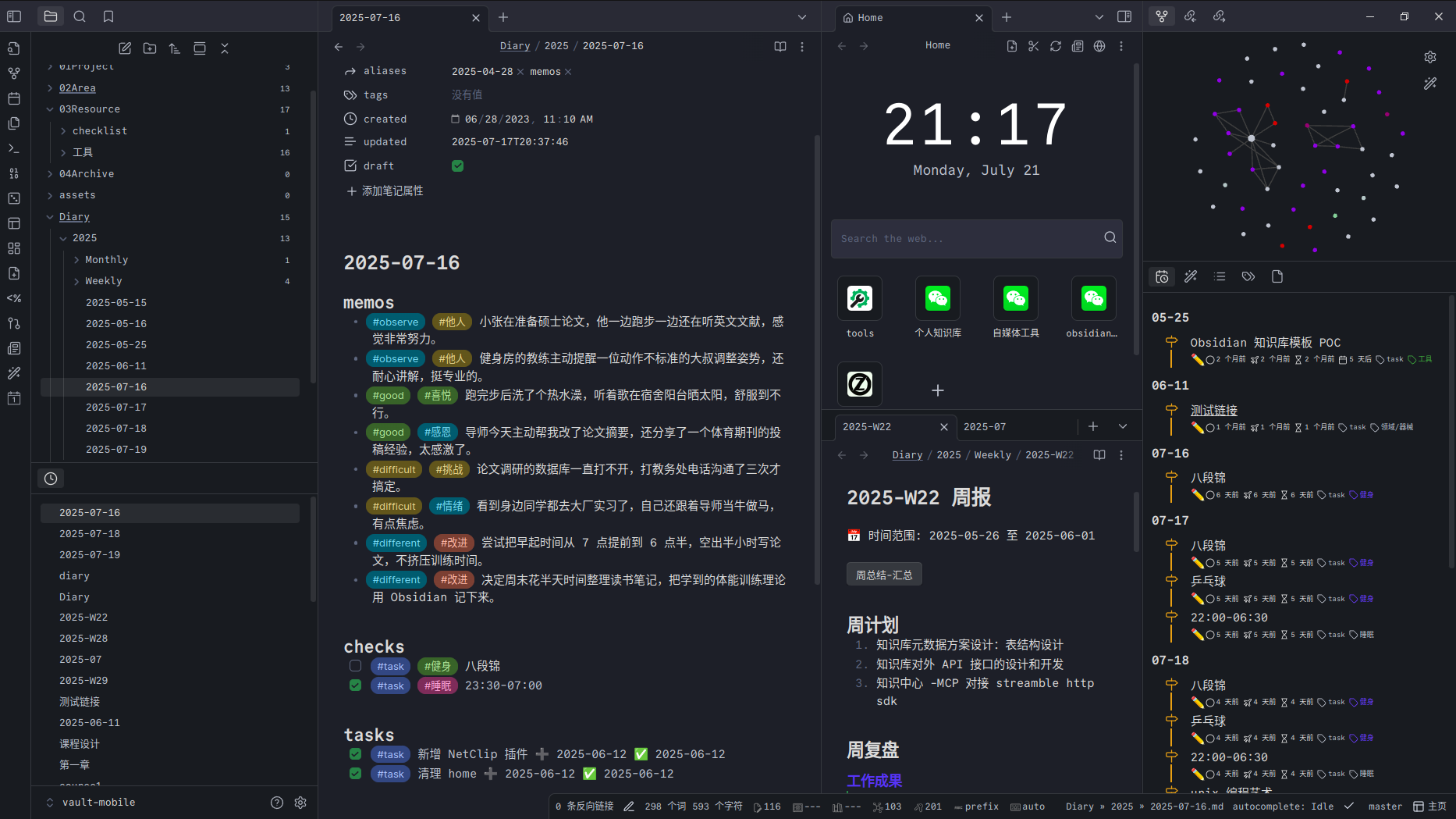Image resolution: width=1456 pixels, height=819 pixels.
Task: Open the 测试链接 link in calendar panel
Action: (1213, 411)
